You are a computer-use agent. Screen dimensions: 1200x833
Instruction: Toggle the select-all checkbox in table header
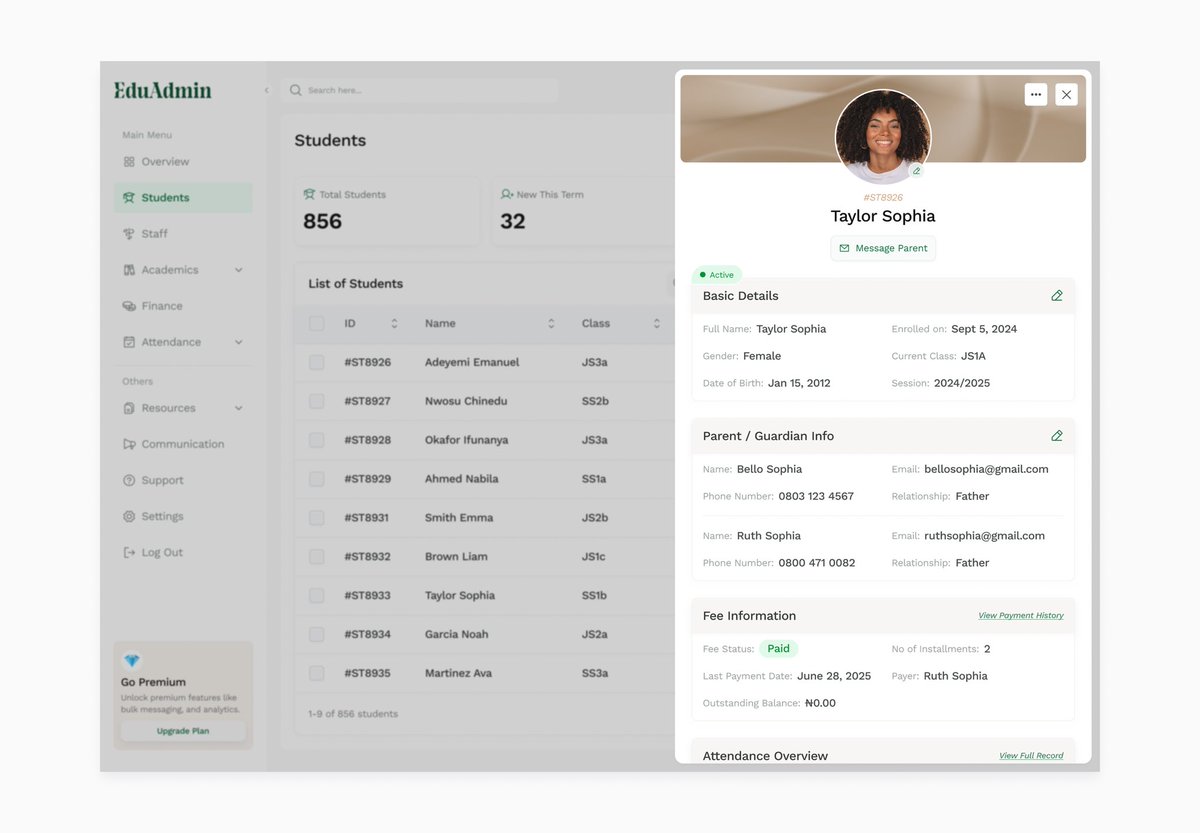(316, 323)
